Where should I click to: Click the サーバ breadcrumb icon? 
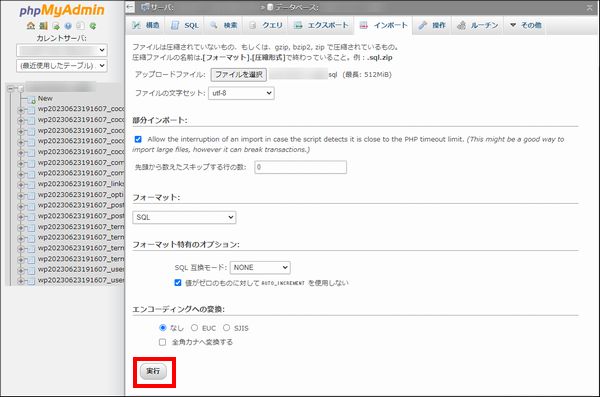pos(145,7)
